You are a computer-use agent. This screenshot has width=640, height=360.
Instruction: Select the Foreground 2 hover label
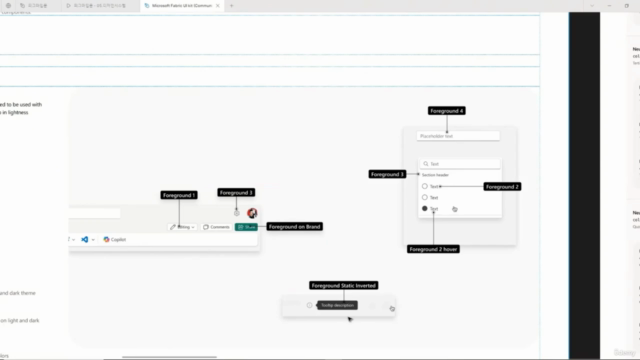433,249
